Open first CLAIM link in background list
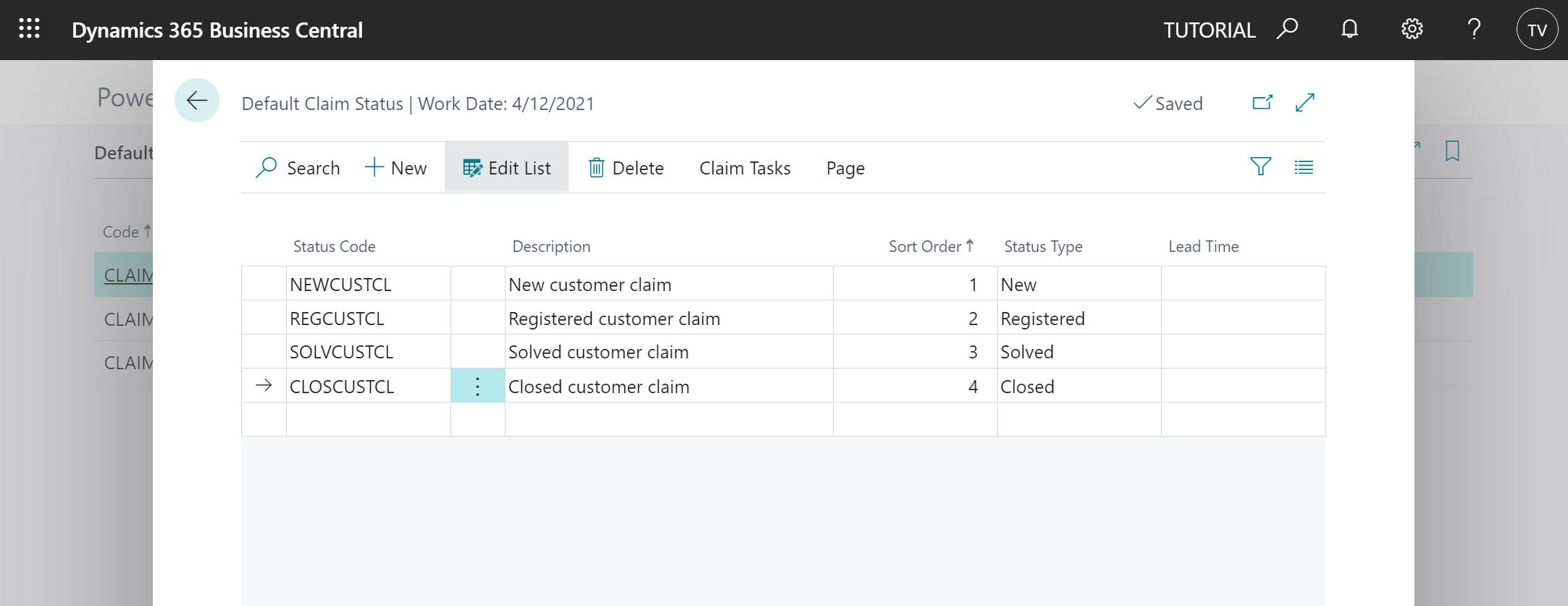The image size is (1568, 606). [128, 275]
